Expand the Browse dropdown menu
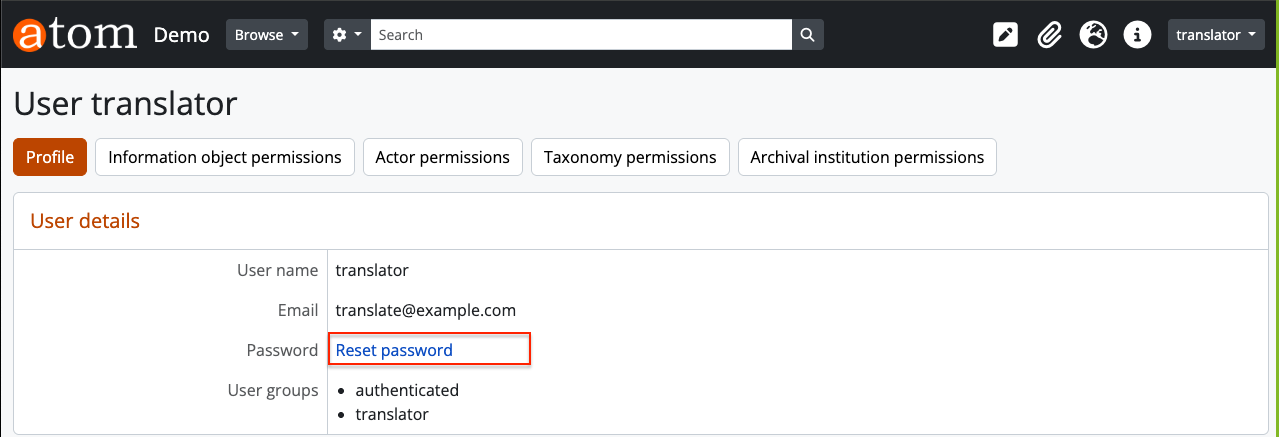This screenshot has width=1279, height=437. pos(267,35)
